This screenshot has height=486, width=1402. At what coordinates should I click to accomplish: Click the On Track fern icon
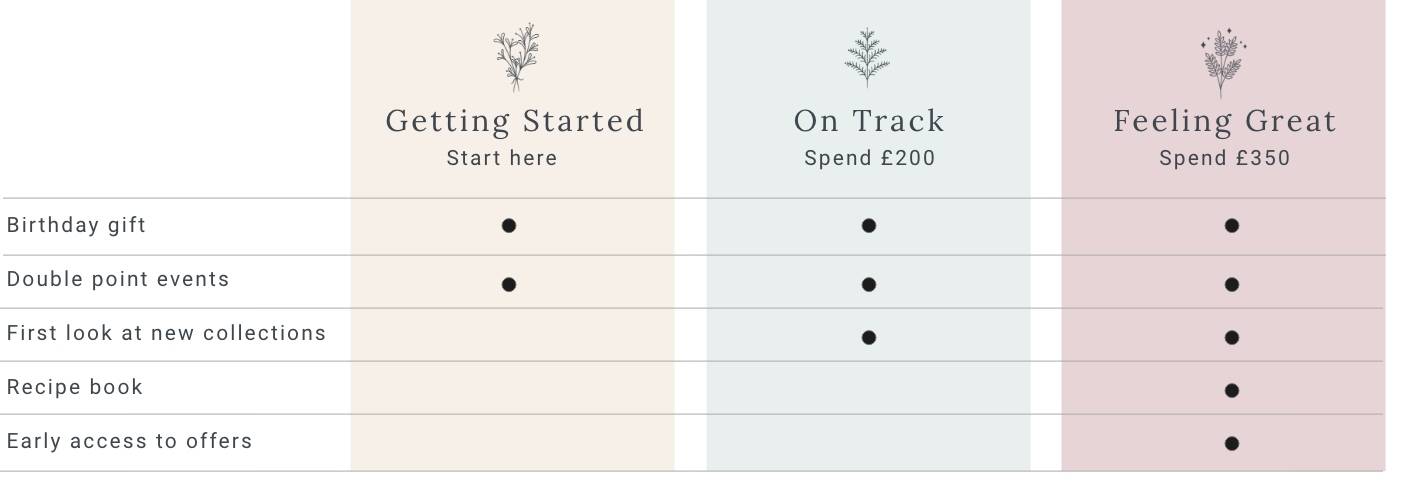pos(867,58)
